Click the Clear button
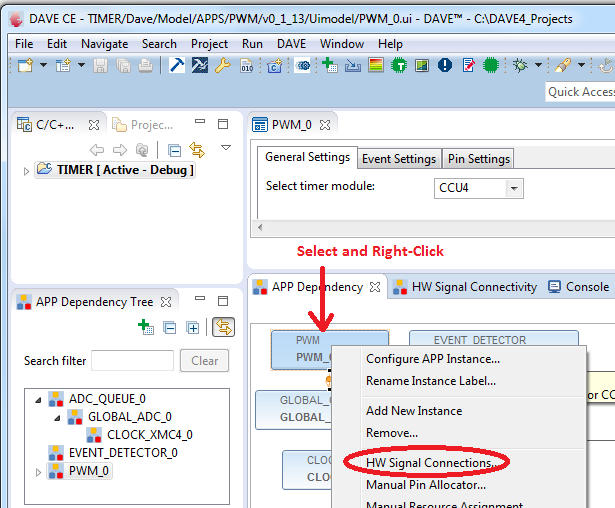This screenshot has height=508, width=615. click(204, 361)
